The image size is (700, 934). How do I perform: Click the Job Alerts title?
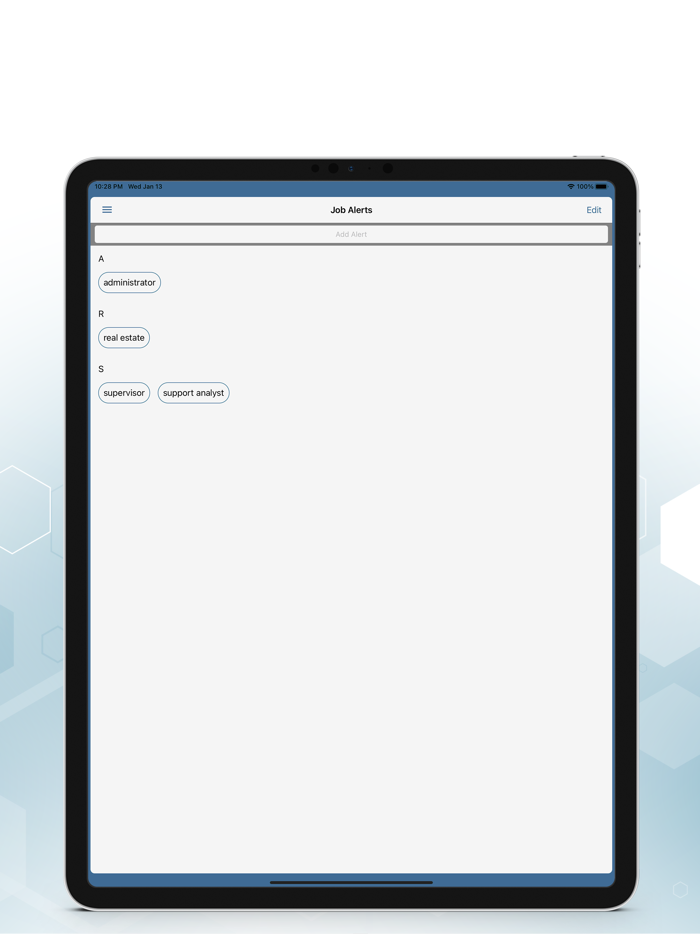point(351,210)
